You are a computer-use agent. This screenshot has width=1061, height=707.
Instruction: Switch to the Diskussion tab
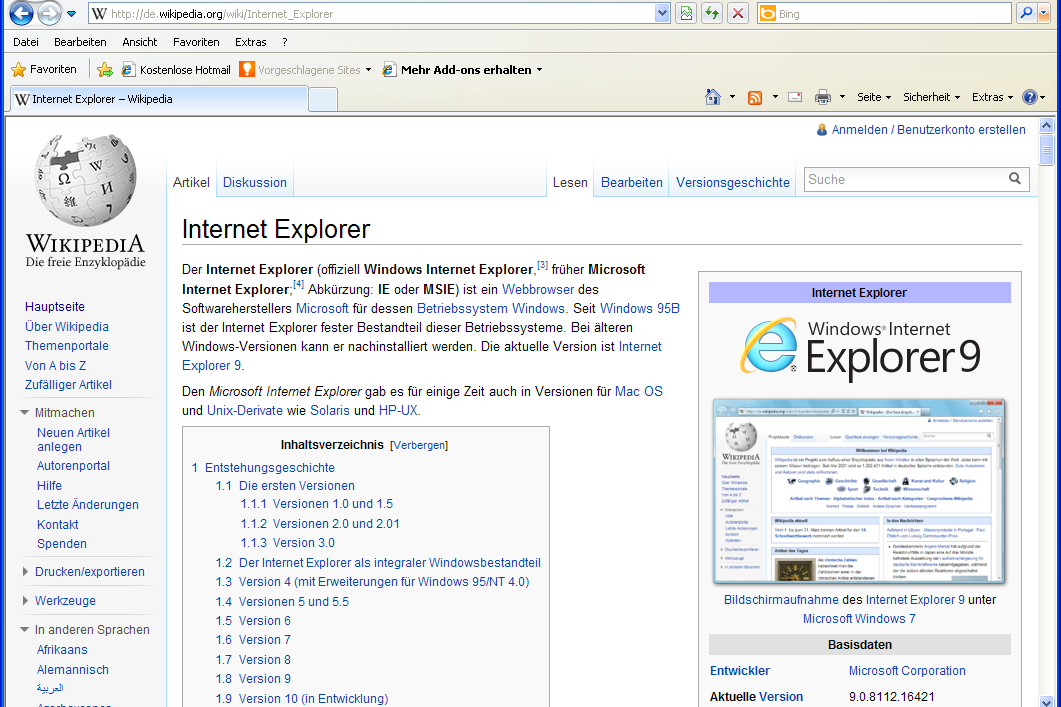[254, 182]
